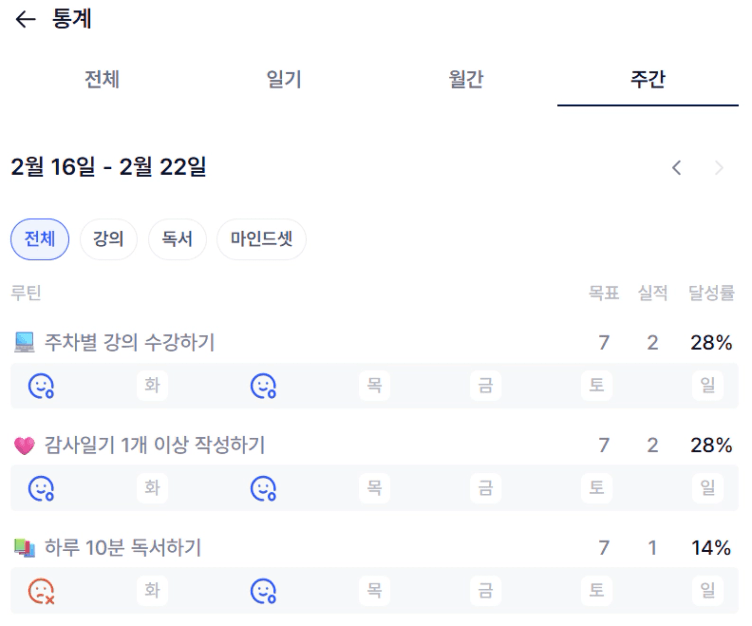752x626 pixels.
Task: Tap the red sad face in the 하루 10분 독서하기 row
Action: (41, 591)
